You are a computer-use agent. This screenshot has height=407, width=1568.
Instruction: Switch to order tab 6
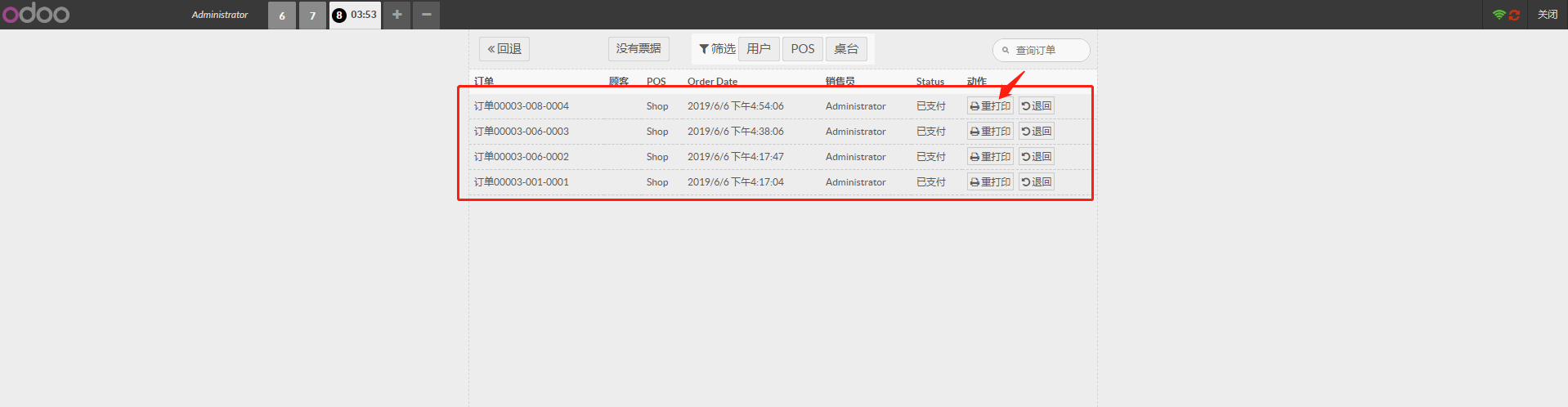(282, 16)
